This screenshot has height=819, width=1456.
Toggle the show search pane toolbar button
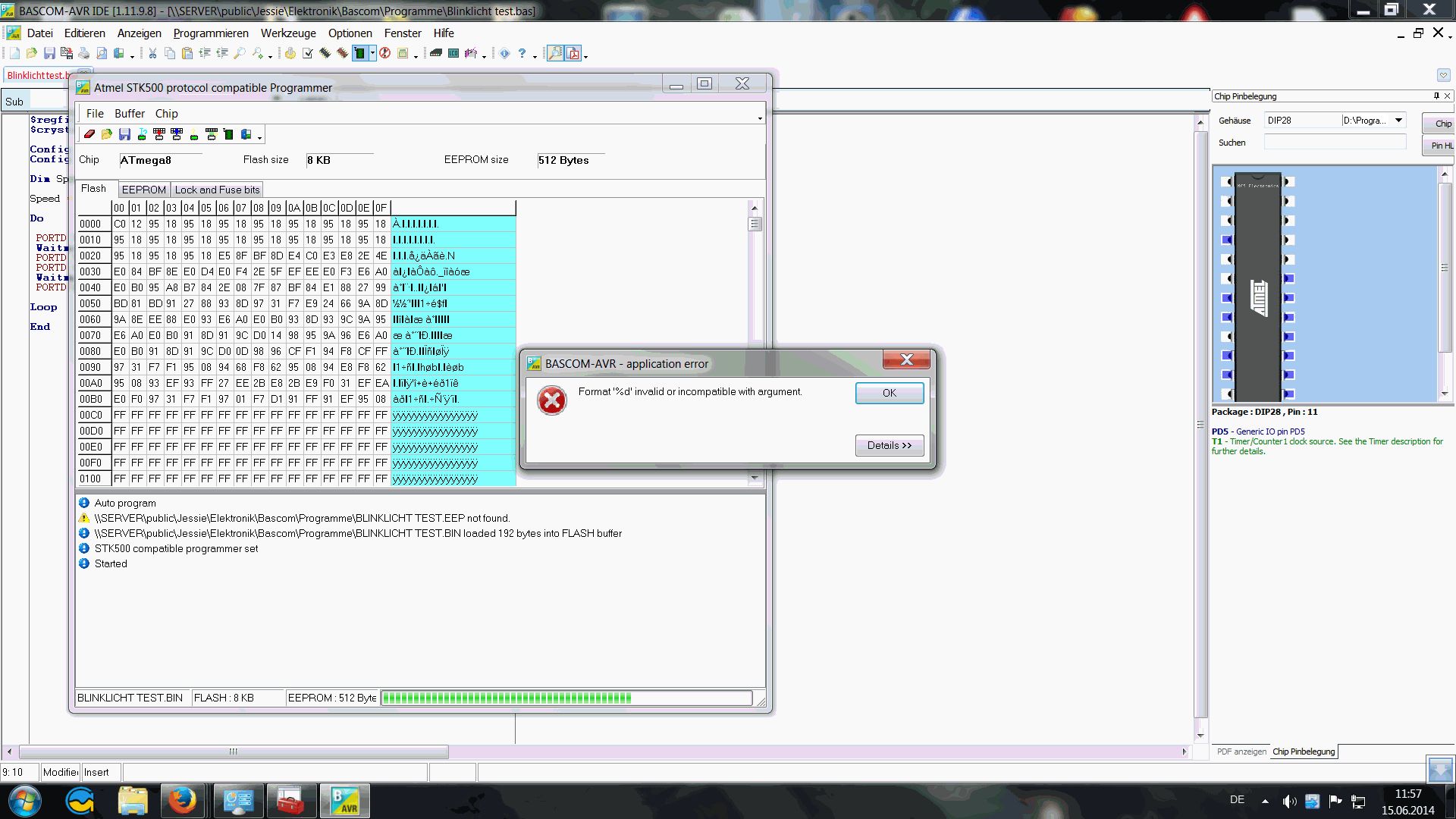(555, 53)
